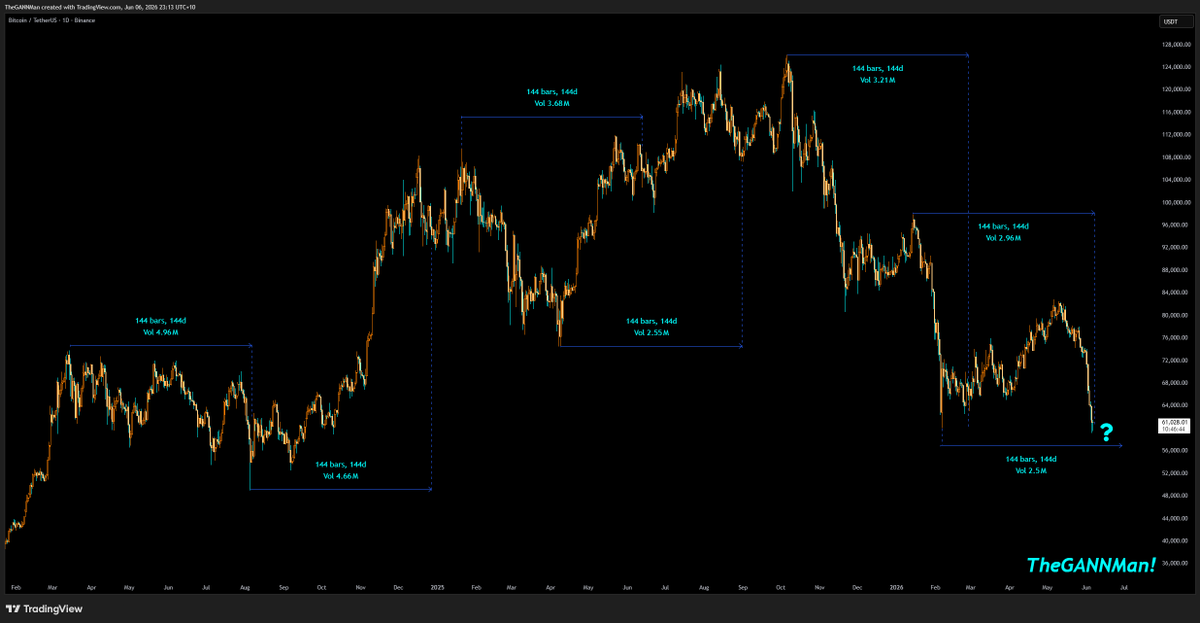Click the 76,000.00 price axis label

click(1174, 338)
